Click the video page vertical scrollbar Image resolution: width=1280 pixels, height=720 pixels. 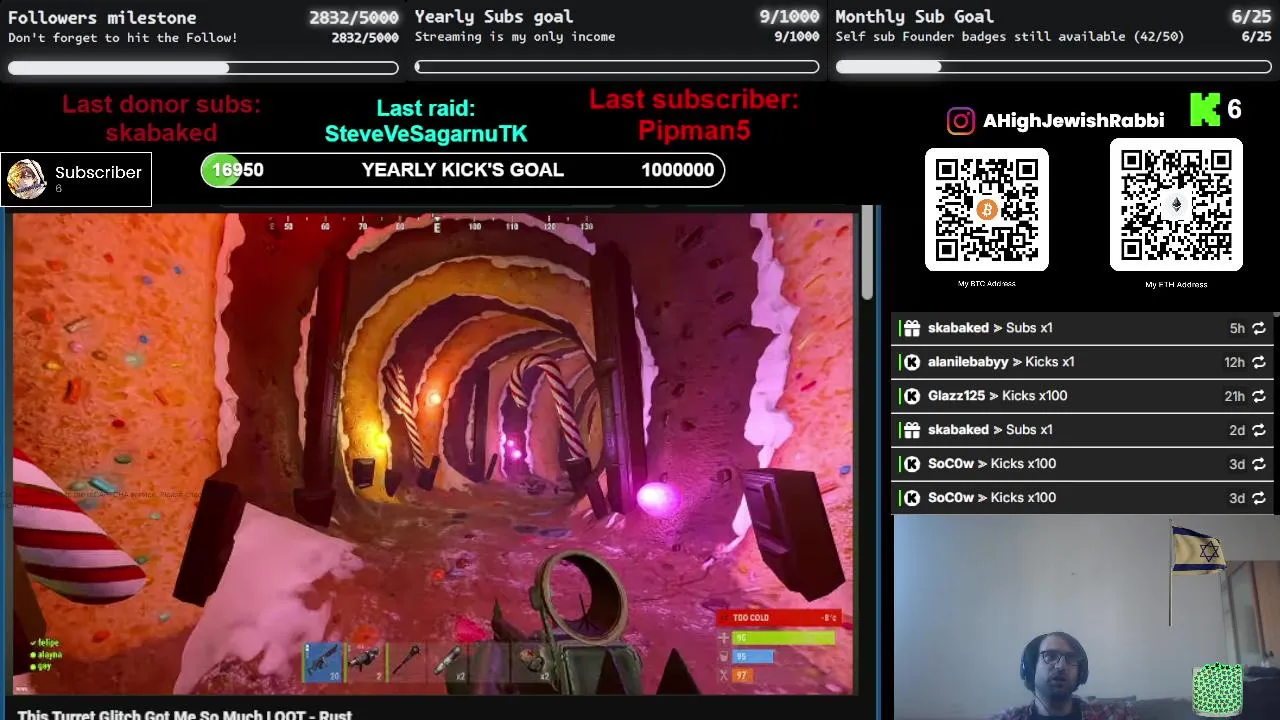tap(867, 255)
